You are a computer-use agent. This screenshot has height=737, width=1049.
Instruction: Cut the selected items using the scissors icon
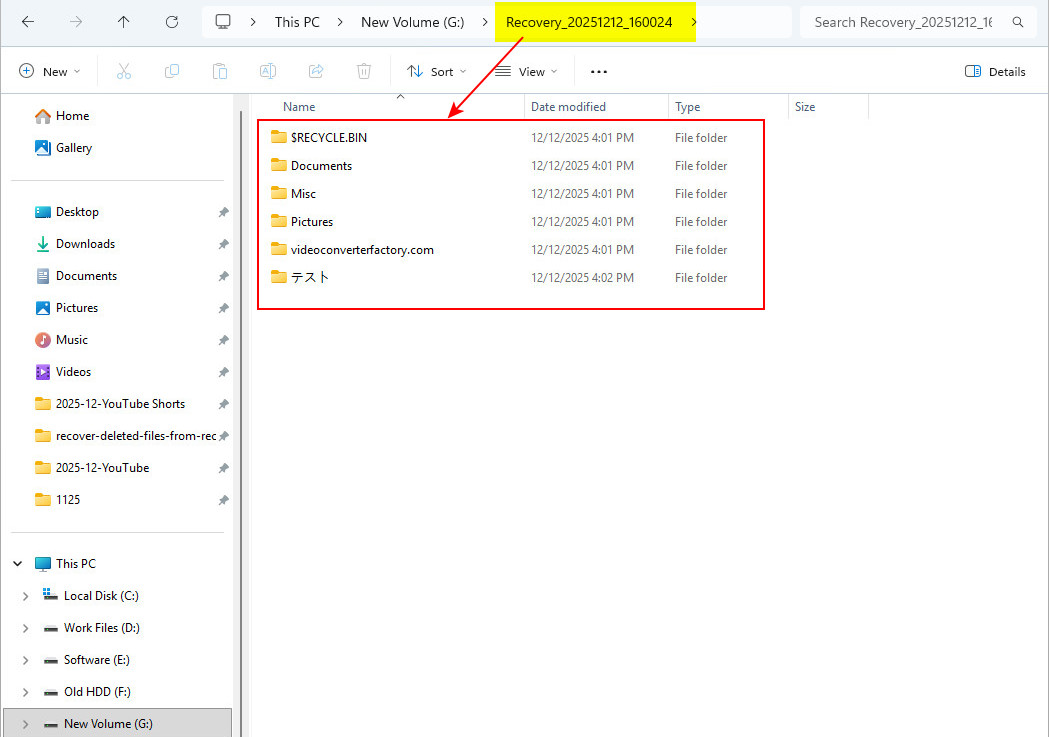pos(123,71)
